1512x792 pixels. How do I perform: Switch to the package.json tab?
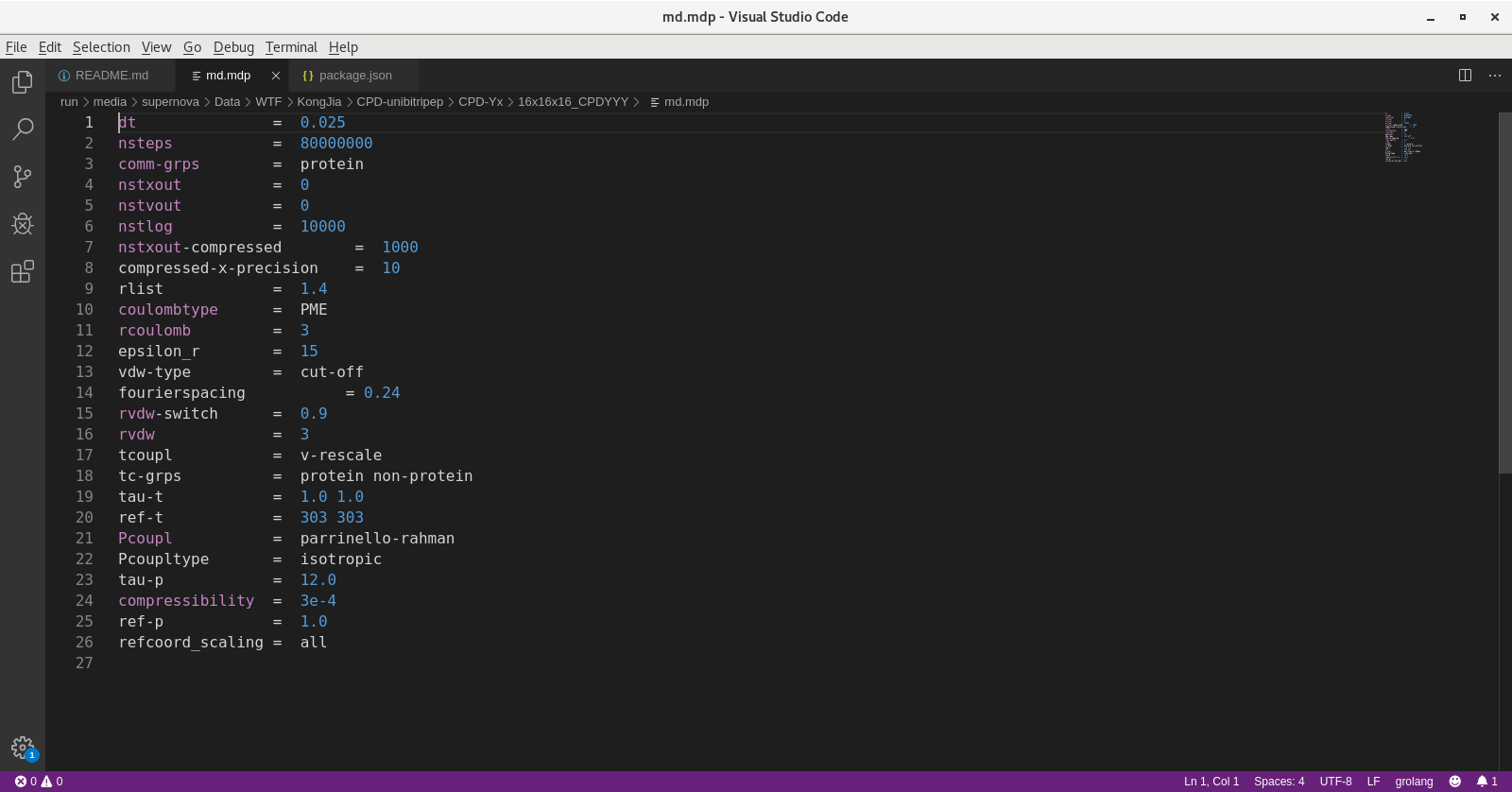355,76
